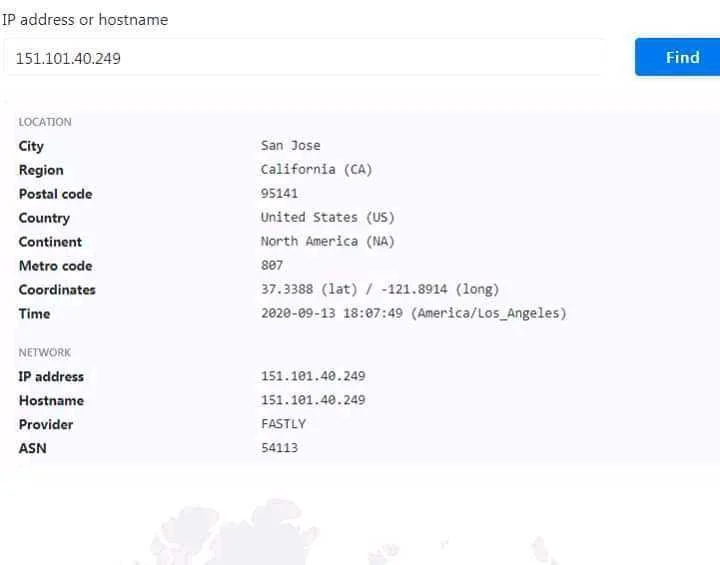Image resolution: width=720 pixels, height=565 pixels.
Task: Select the IP address row value 151.101.40.249
Action: pos(313,376)
